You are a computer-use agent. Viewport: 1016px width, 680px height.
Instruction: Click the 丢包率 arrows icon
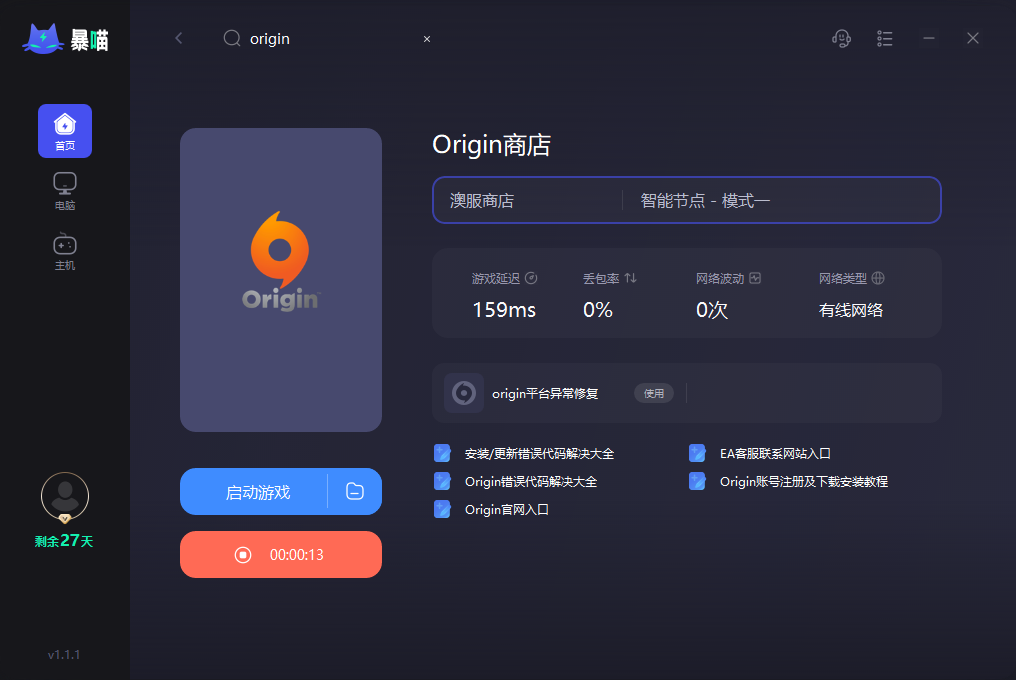(630, 278)
